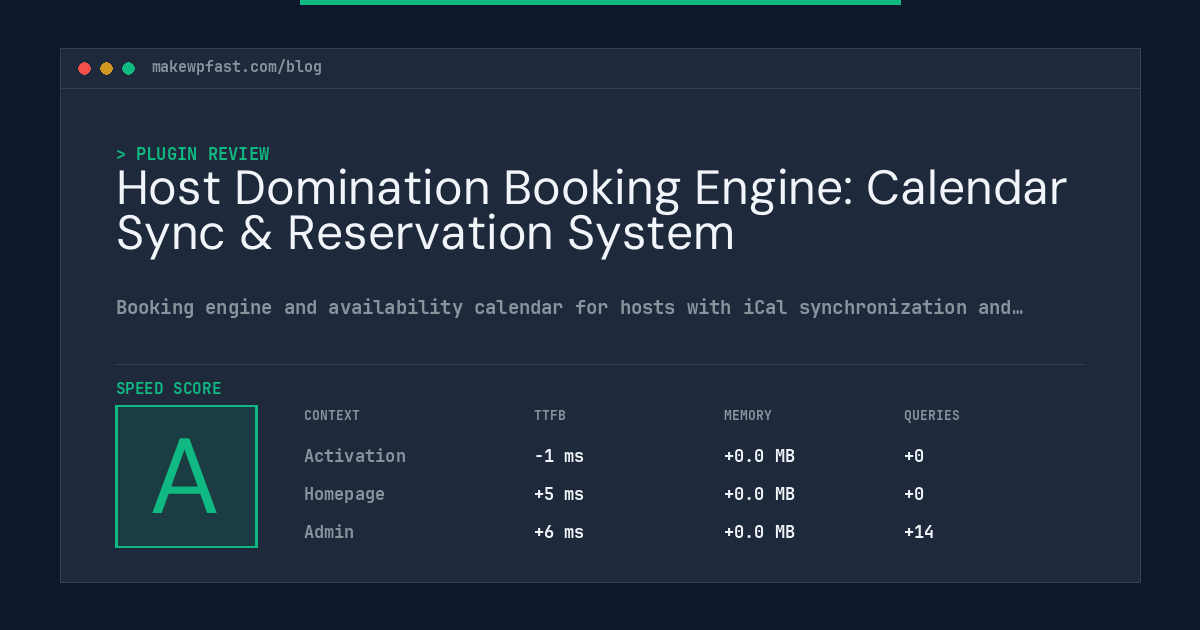The height and width of the screenshot is (630, 1200).
Task: Select the '> PLUGIN REVIEW' label
Action: pyautogui.click(x=193, y=154)
